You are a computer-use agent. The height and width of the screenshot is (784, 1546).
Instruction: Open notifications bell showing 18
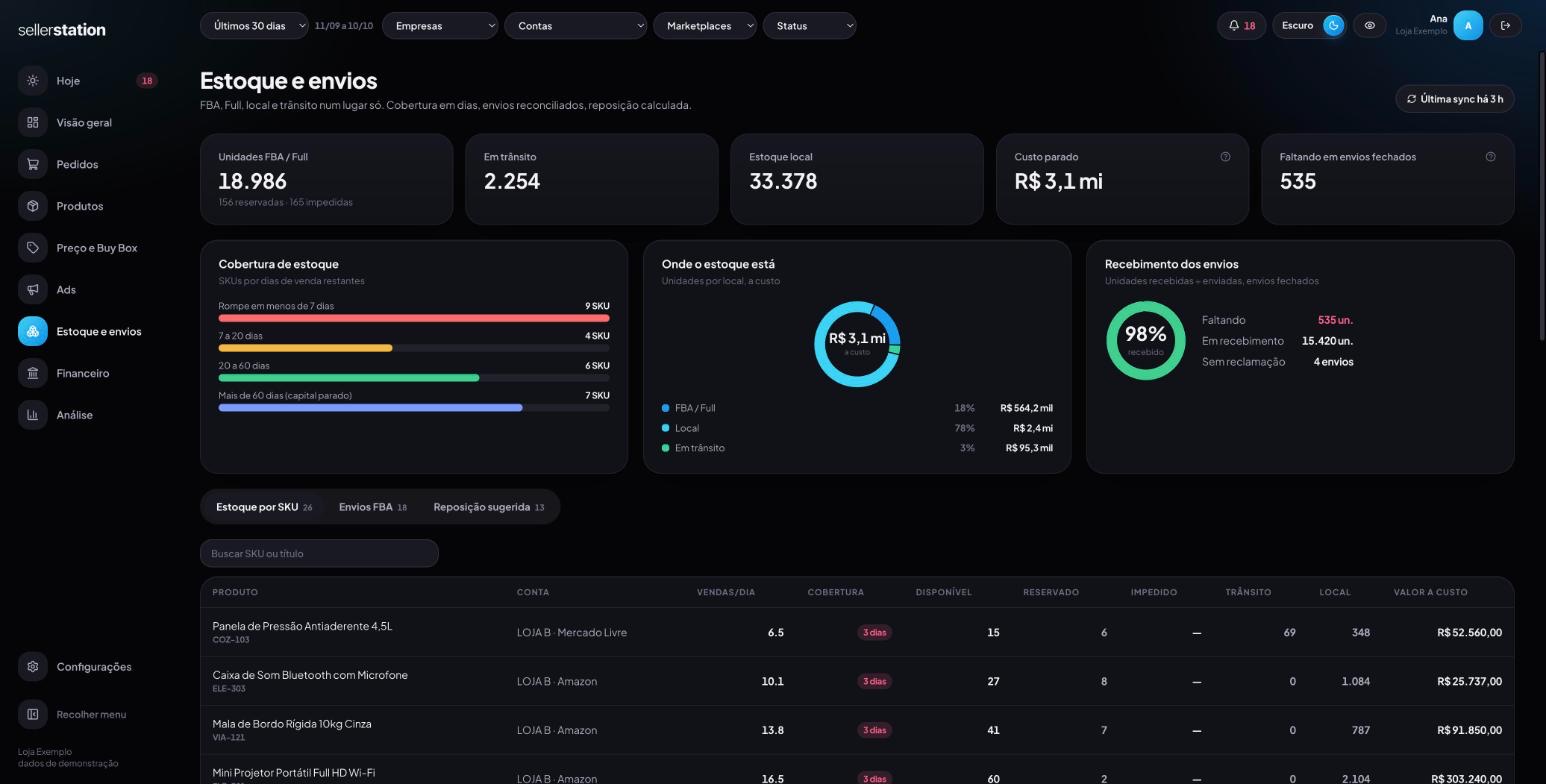coord(1242,26)
